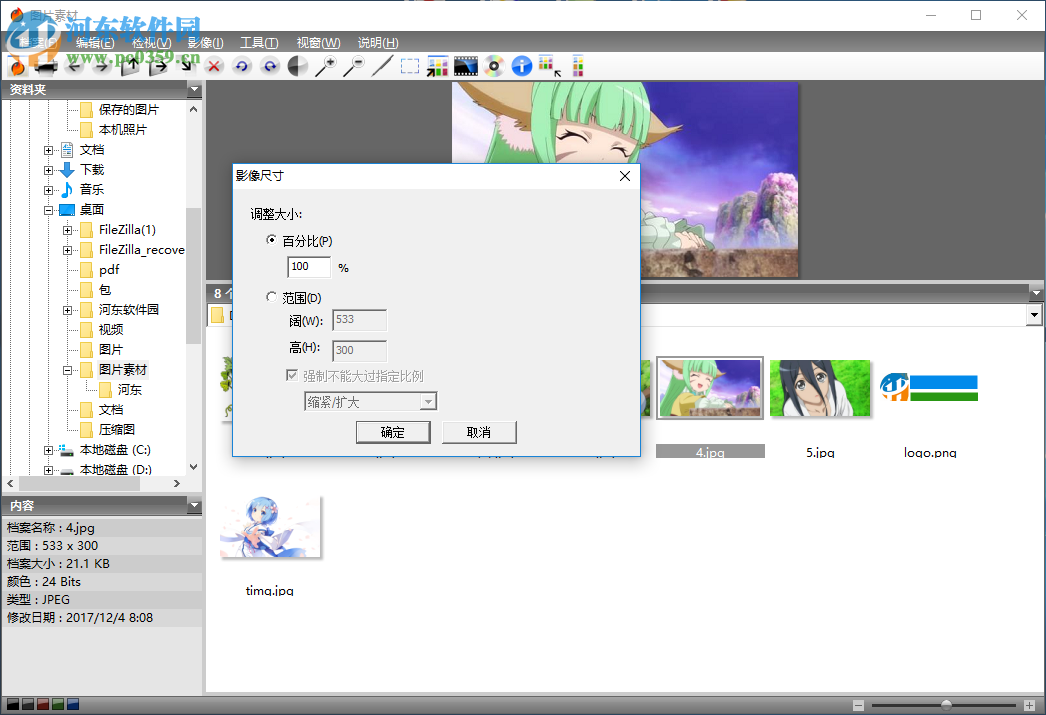Select the 5.jpg thumbnail

tap(820, 388)
